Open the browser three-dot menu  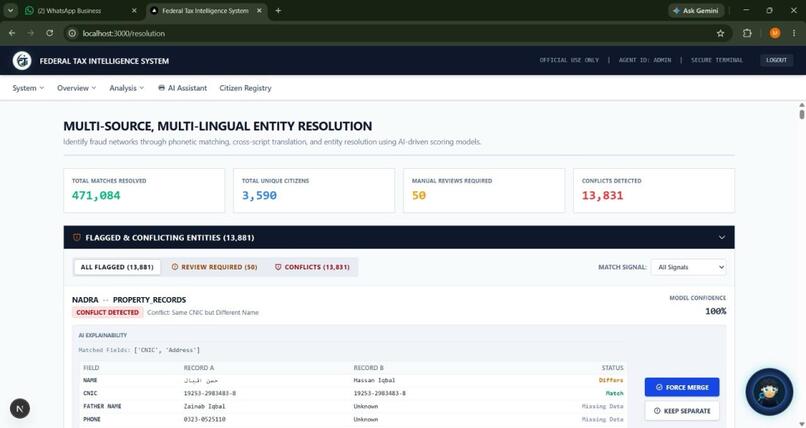(x=795, y=33)
